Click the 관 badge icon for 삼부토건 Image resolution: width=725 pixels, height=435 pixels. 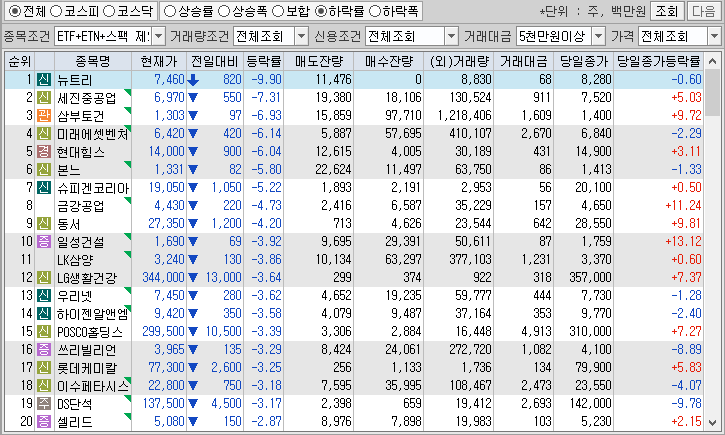(44, 116)
